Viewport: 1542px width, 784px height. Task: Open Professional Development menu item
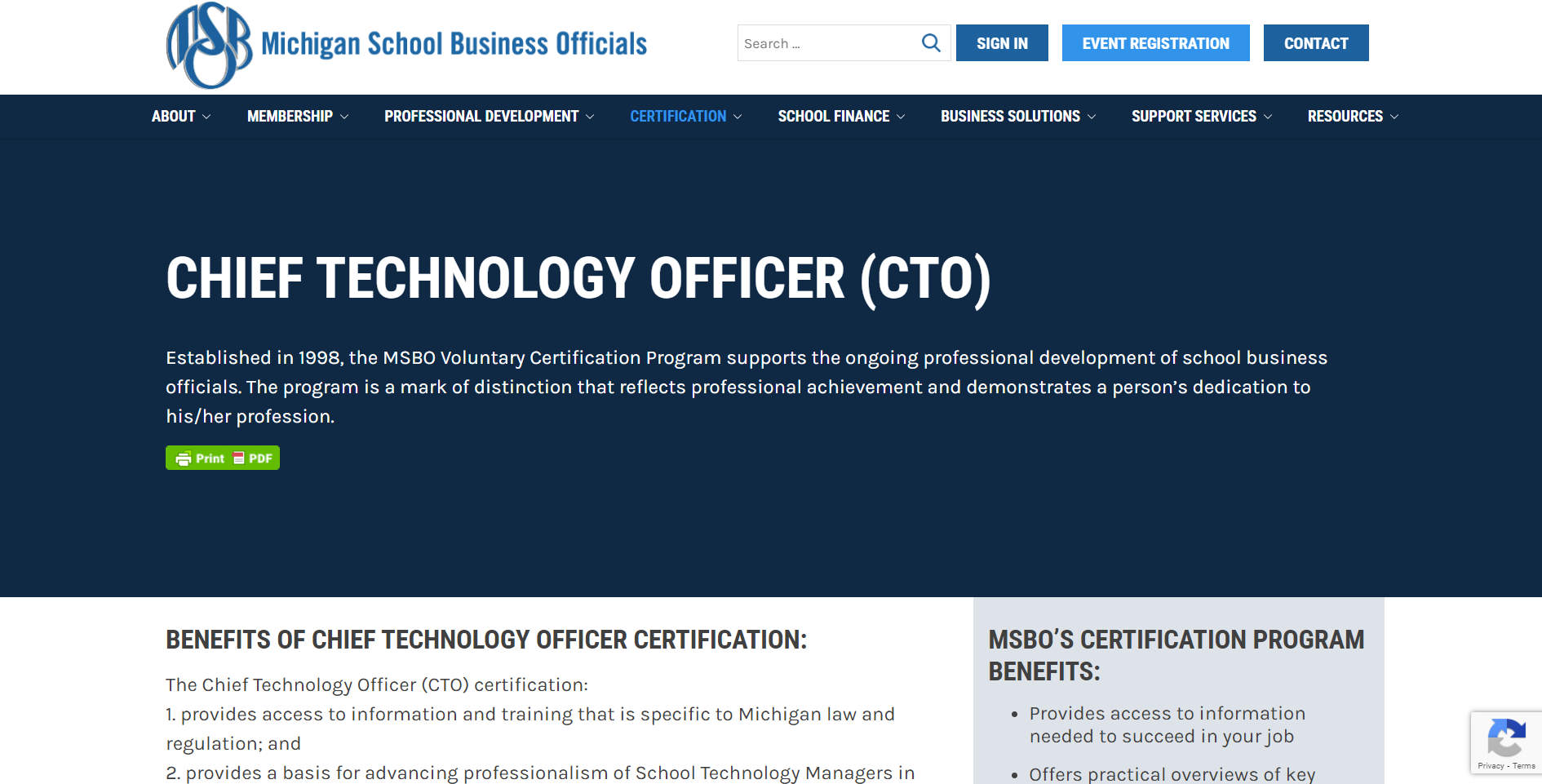[481, 117]
